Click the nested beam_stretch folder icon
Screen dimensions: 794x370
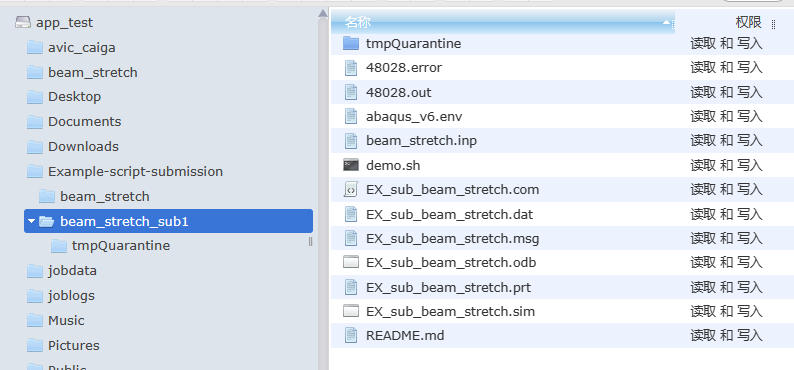tap(47, 196)
